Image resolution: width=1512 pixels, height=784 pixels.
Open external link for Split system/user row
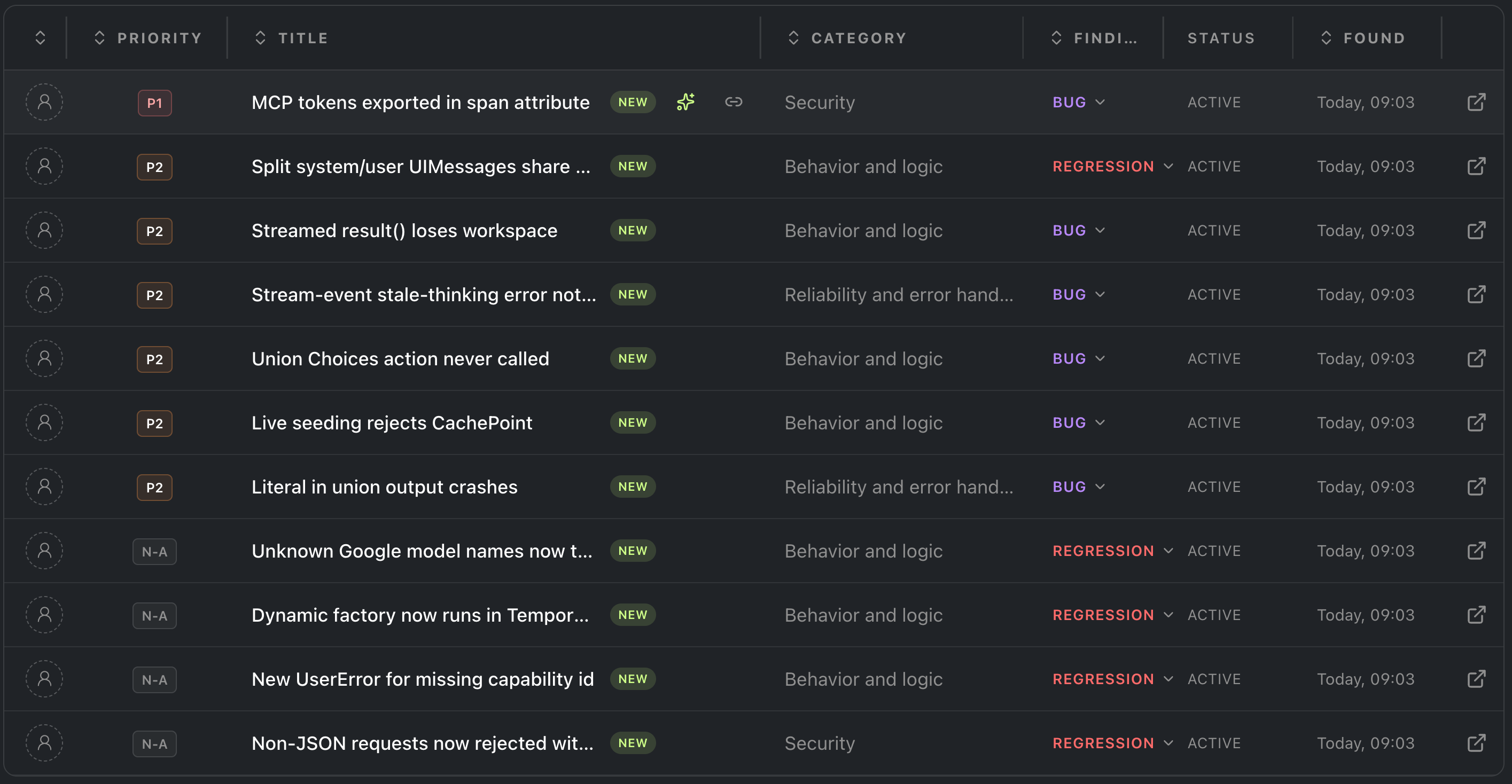click(1476, 166)
